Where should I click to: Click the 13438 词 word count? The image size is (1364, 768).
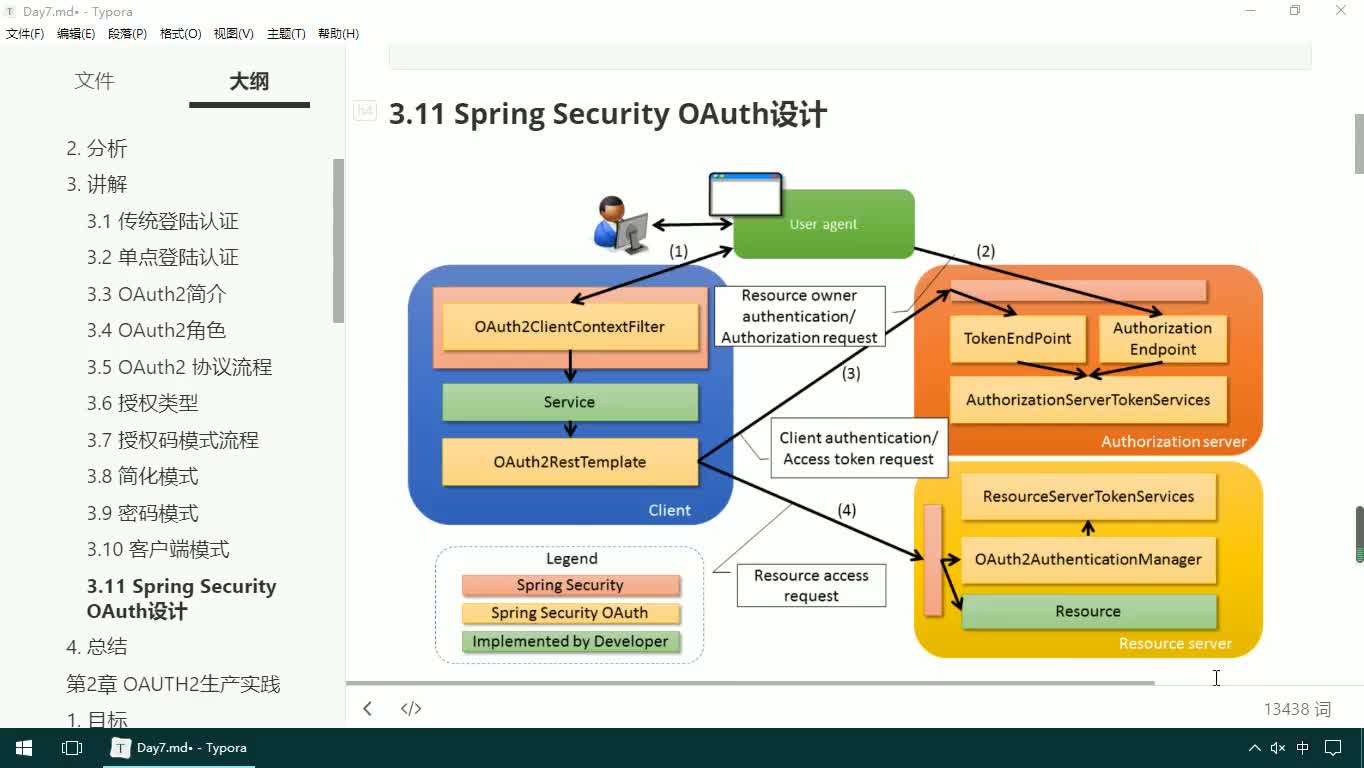point(1297,709)
